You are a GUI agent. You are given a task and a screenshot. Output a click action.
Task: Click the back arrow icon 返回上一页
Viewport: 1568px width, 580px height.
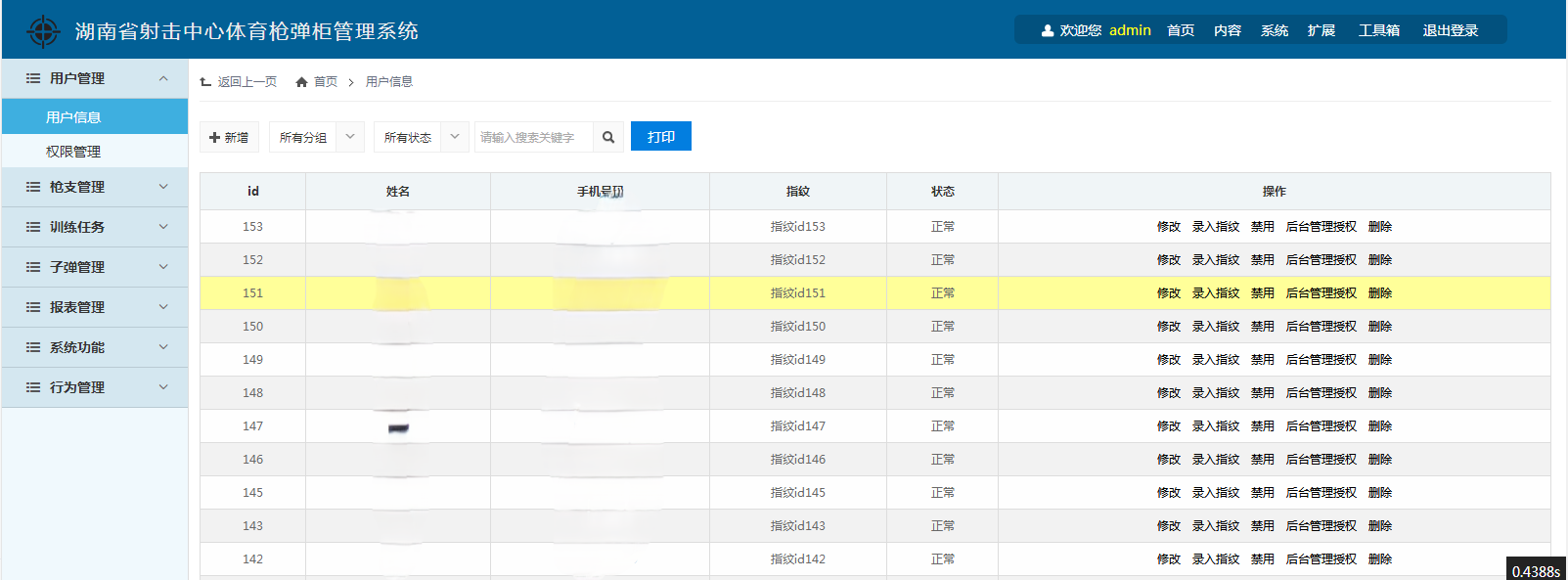point(205,82)
